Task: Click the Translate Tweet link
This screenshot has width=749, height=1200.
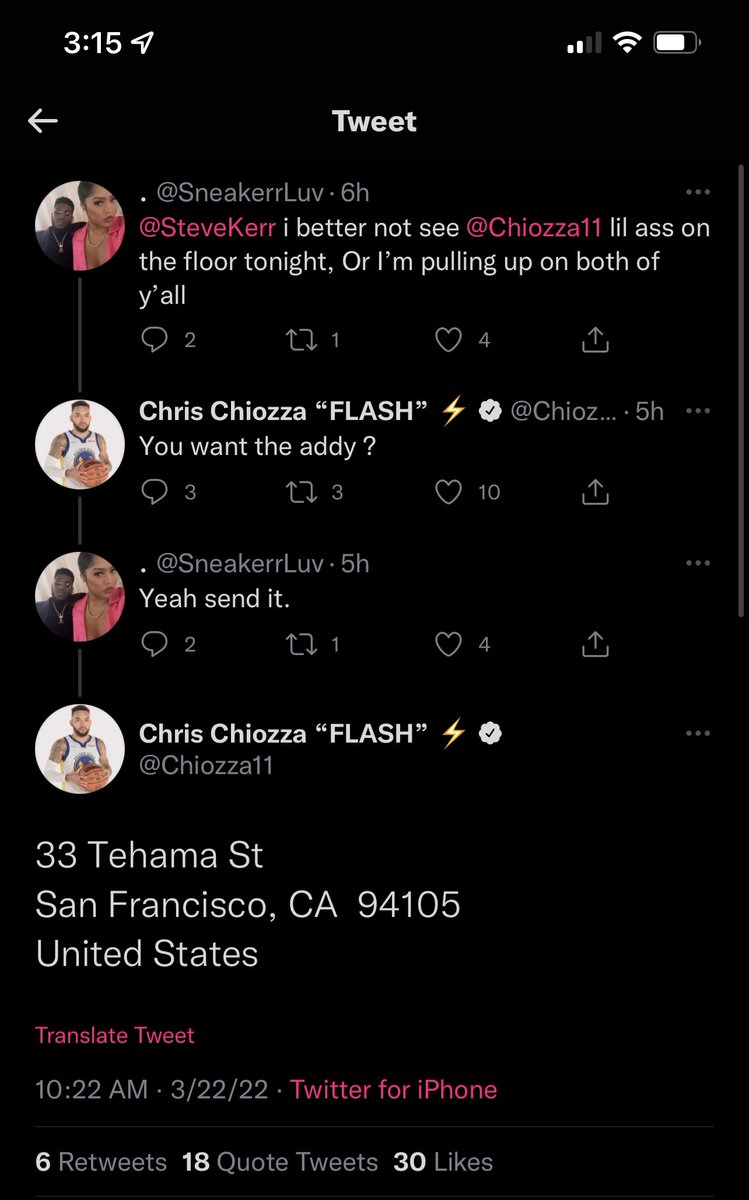Action: [x=115, y=1035]
